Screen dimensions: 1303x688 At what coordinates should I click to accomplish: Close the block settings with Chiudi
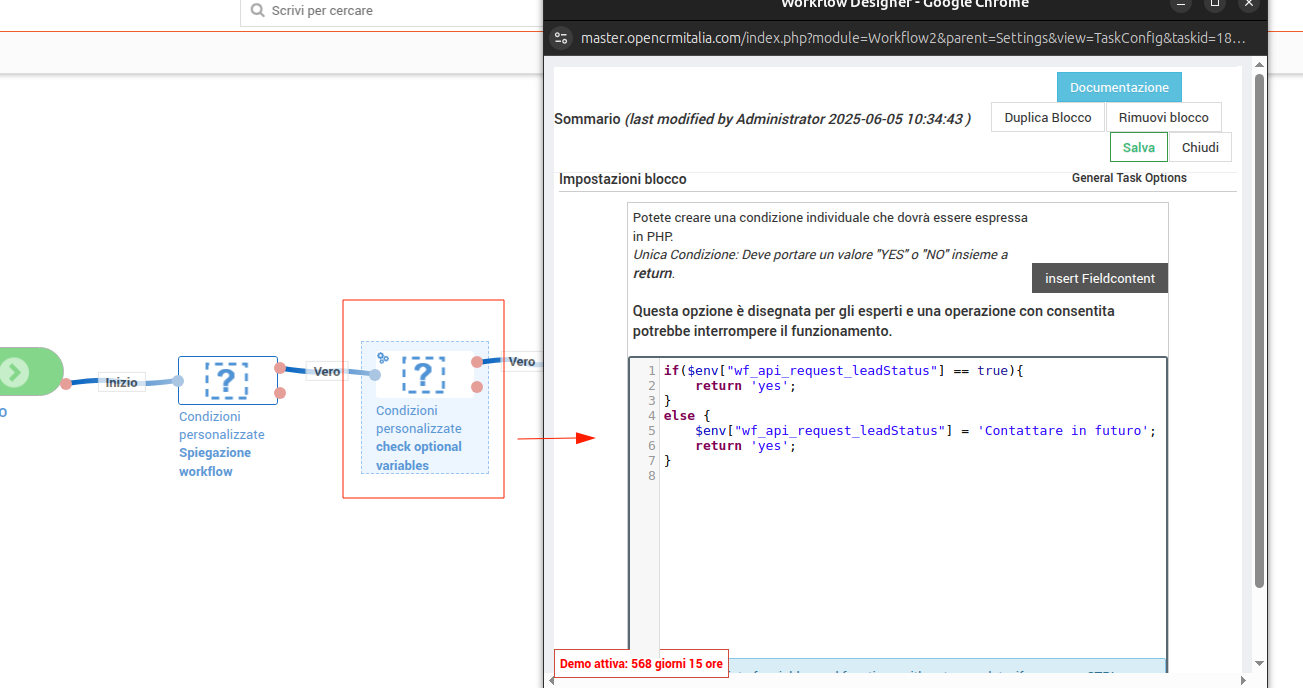pyautogui.click(x=1200, y=147)
